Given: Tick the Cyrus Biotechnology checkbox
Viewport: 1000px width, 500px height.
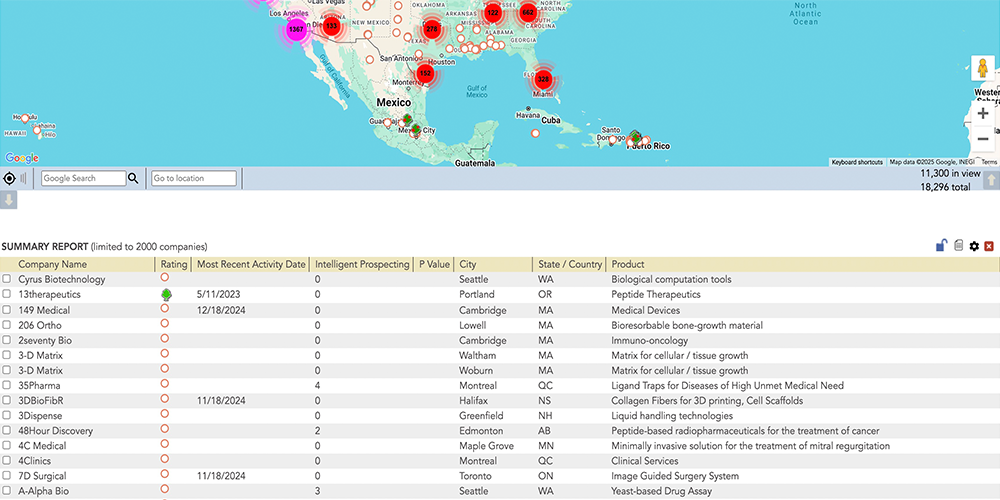Looking at the screenshot, I should [x=6, y=279].
